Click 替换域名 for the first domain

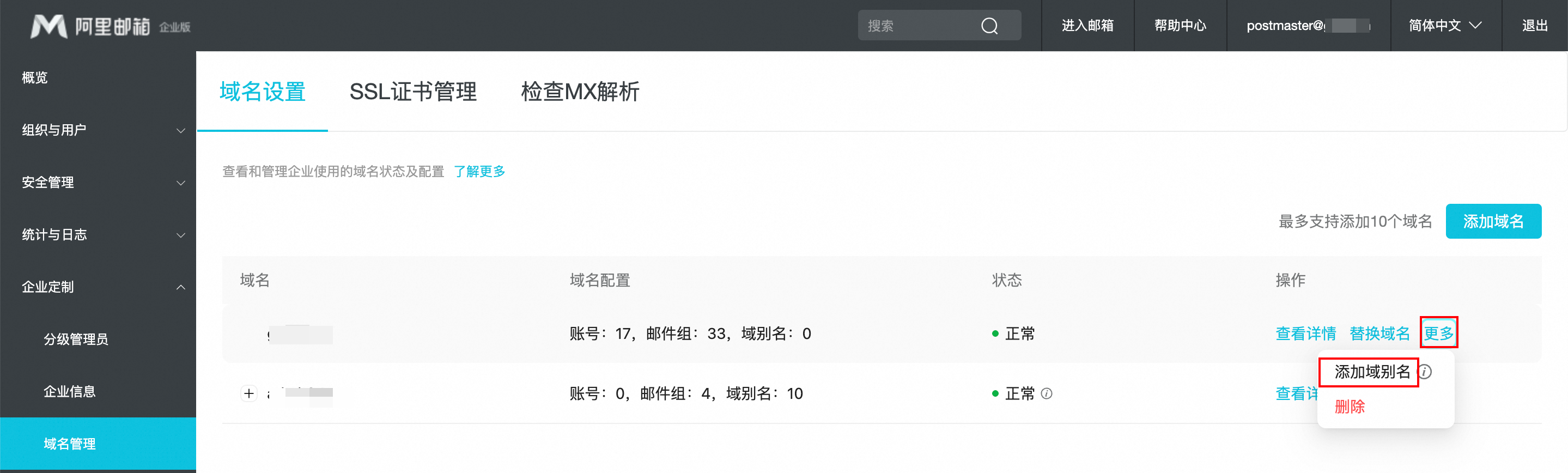click(1379, 333)
